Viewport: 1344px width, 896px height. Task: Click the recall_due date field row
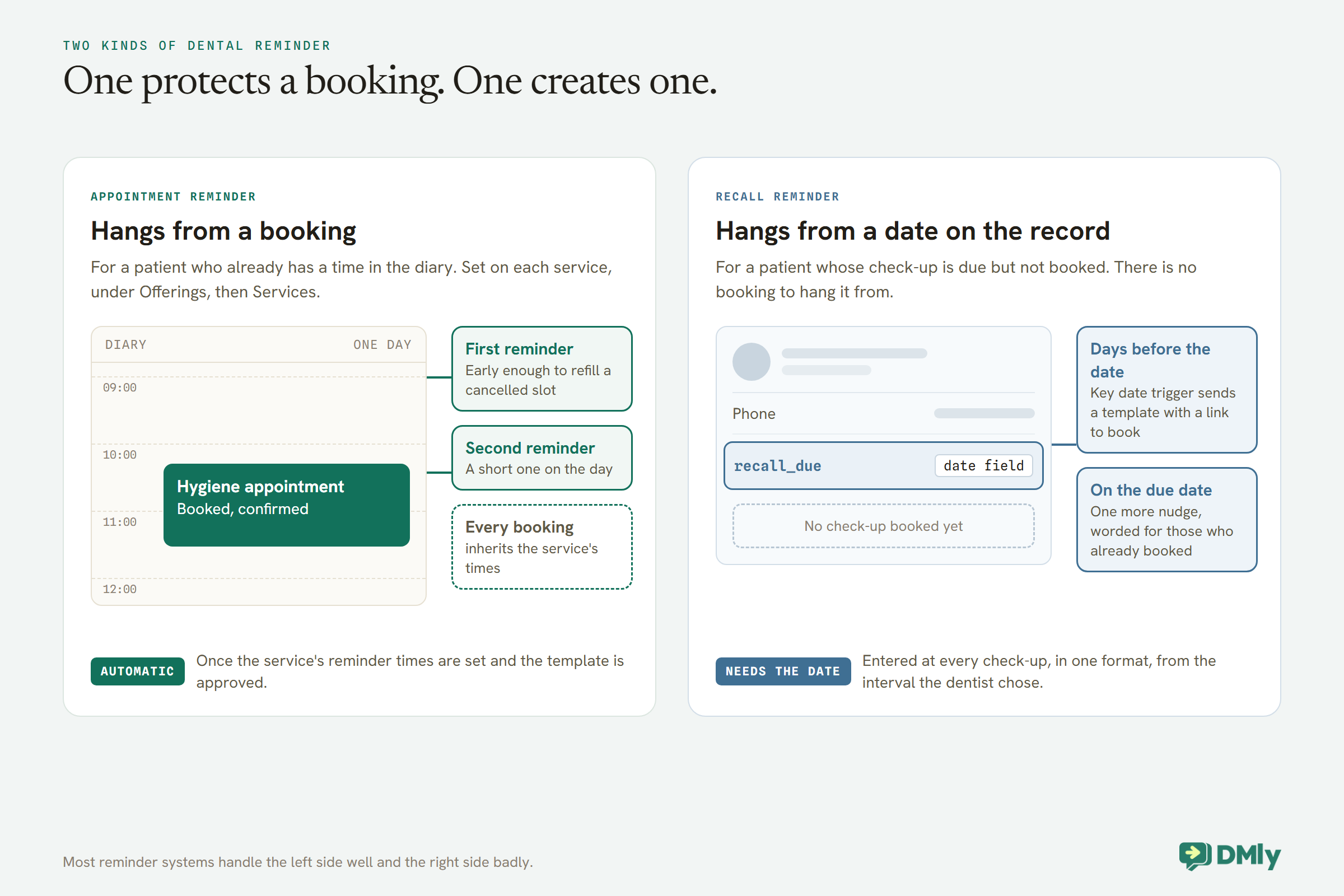coord(884,466)
